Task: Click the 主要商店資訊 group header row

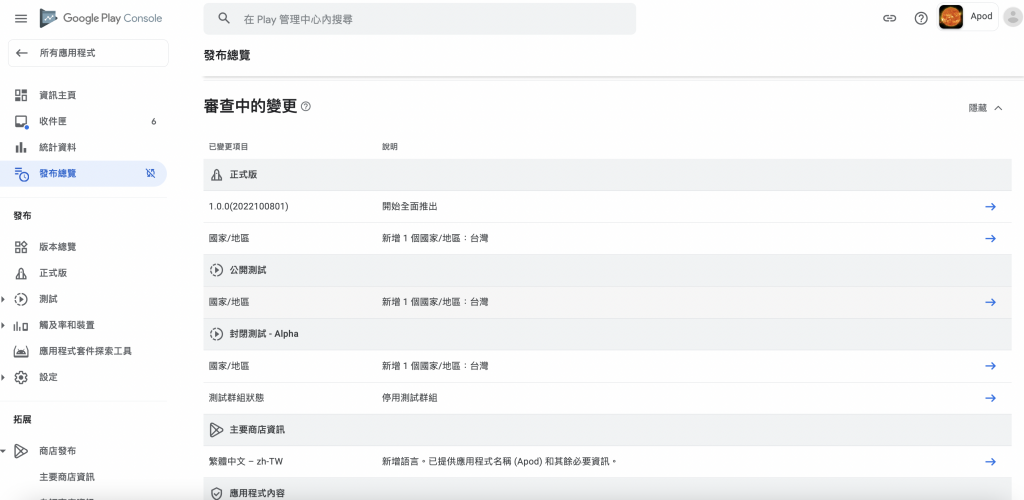Action: coord(608,430)
